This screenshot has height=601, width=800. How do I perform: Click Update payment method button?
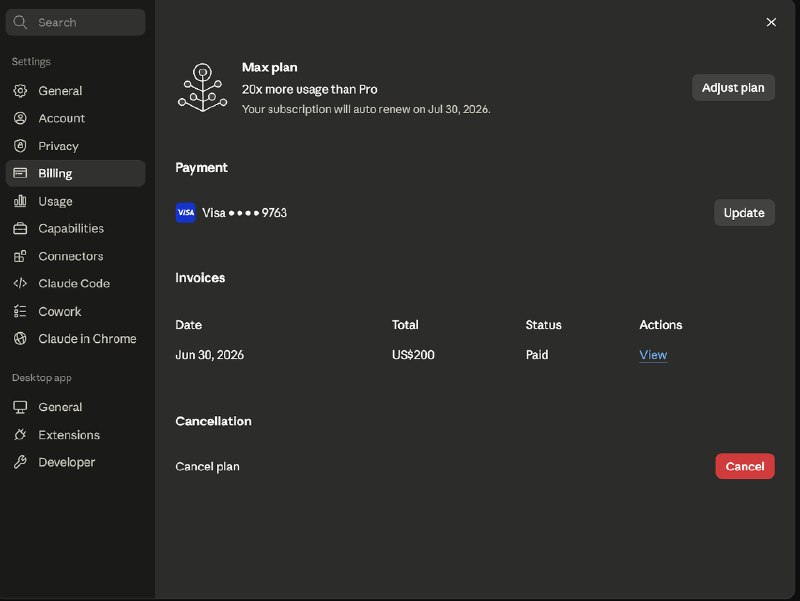click(x=744, y=212)
